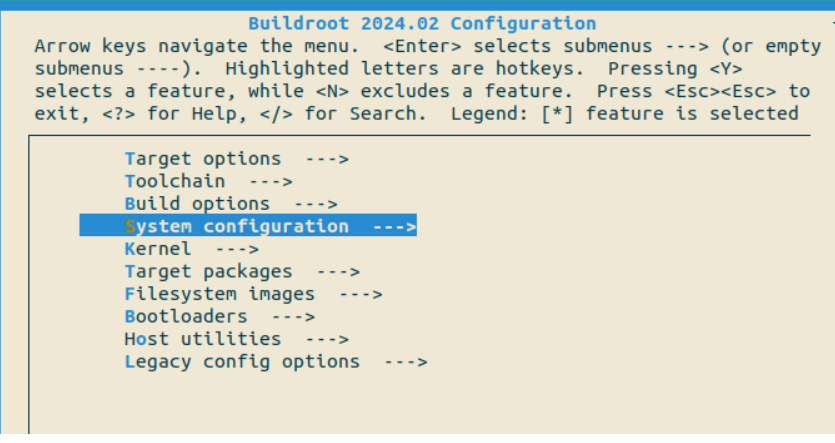Expand Target packages via its arrow
The height and width of the screenshot is (443, 835).
pos(338,271)
